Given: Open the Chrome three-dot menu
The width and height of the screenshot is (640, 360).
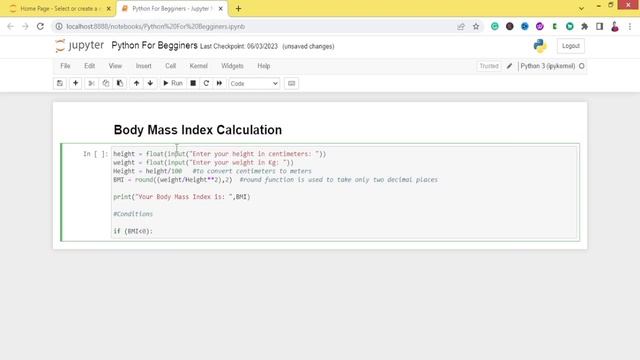Looking at the screenshot, I should [x=630, y=27].
